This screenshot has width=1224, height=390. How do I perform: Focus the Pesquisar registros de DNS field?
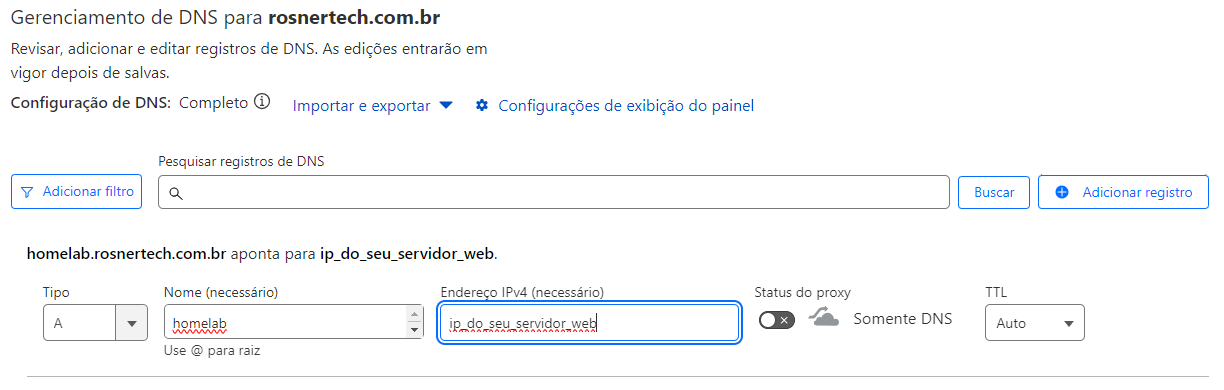click(x=554, y=192)
